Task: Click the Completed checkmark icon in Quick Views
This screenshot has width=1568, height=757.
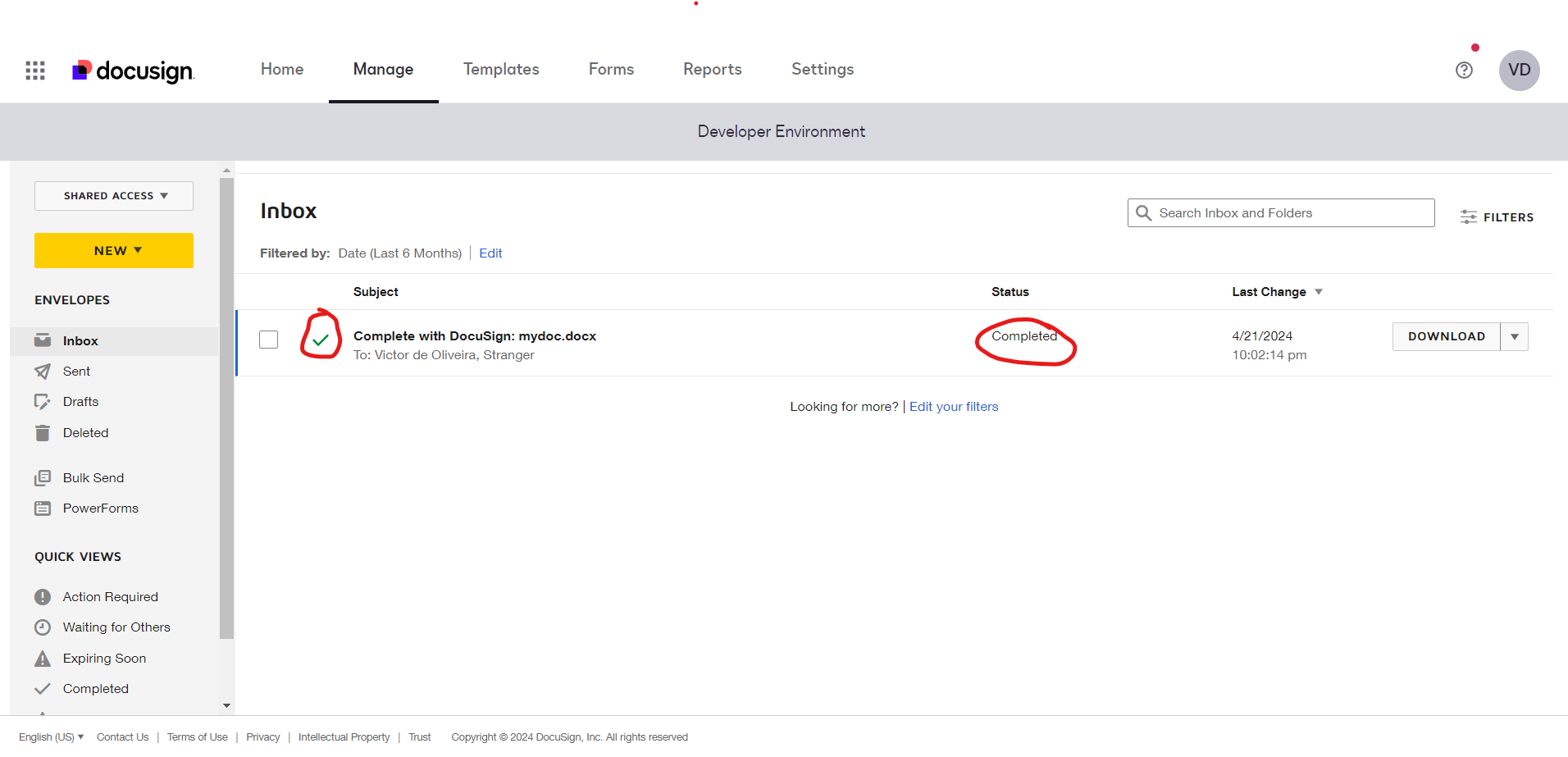Action: pyautogui.click(x=43, y=689)
